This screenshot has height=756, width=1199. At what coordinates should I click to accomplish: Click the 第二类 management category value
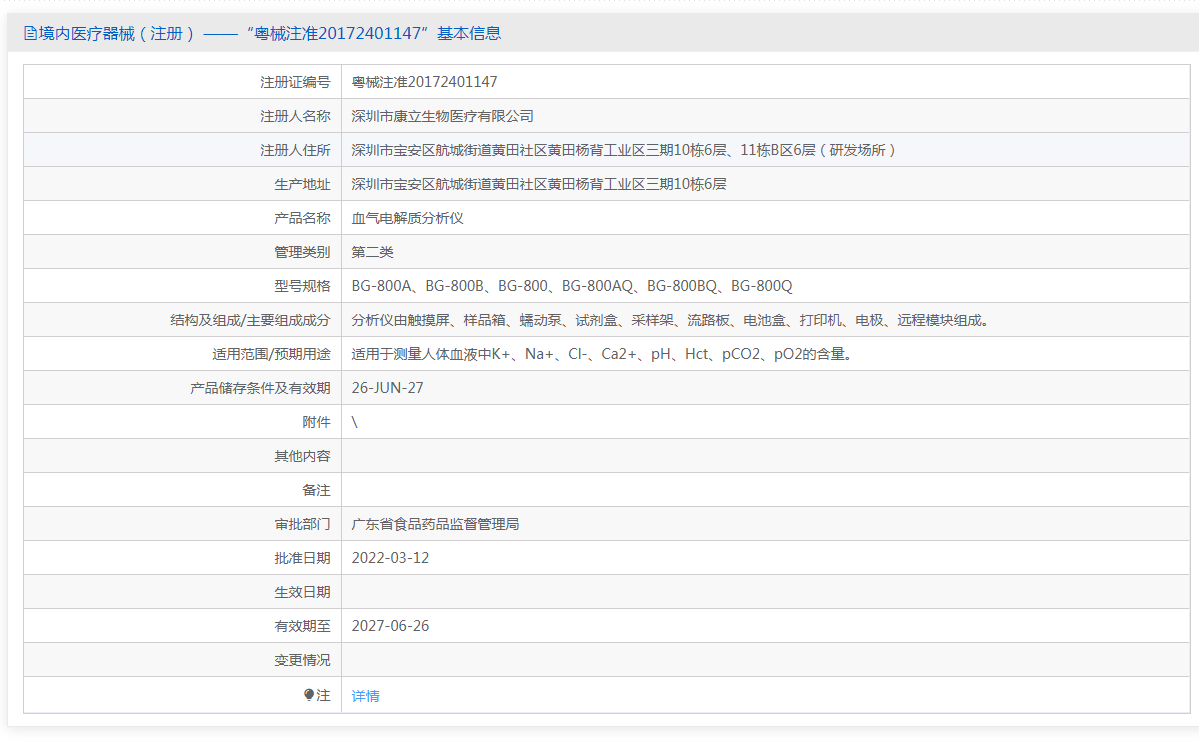(373, 252)
